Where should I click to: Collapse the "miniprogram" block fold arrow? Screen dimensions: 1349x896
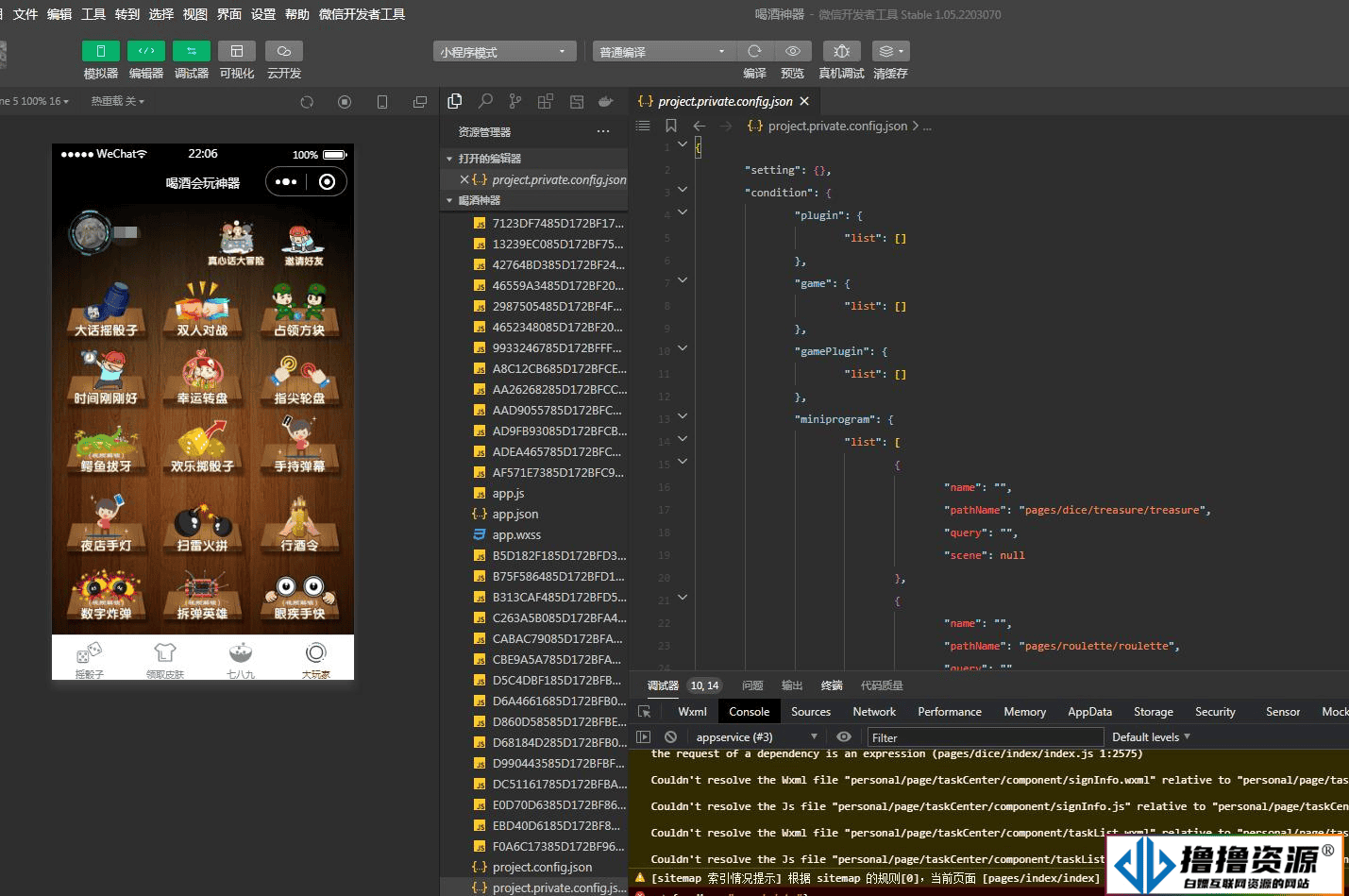tap(683, 416)
